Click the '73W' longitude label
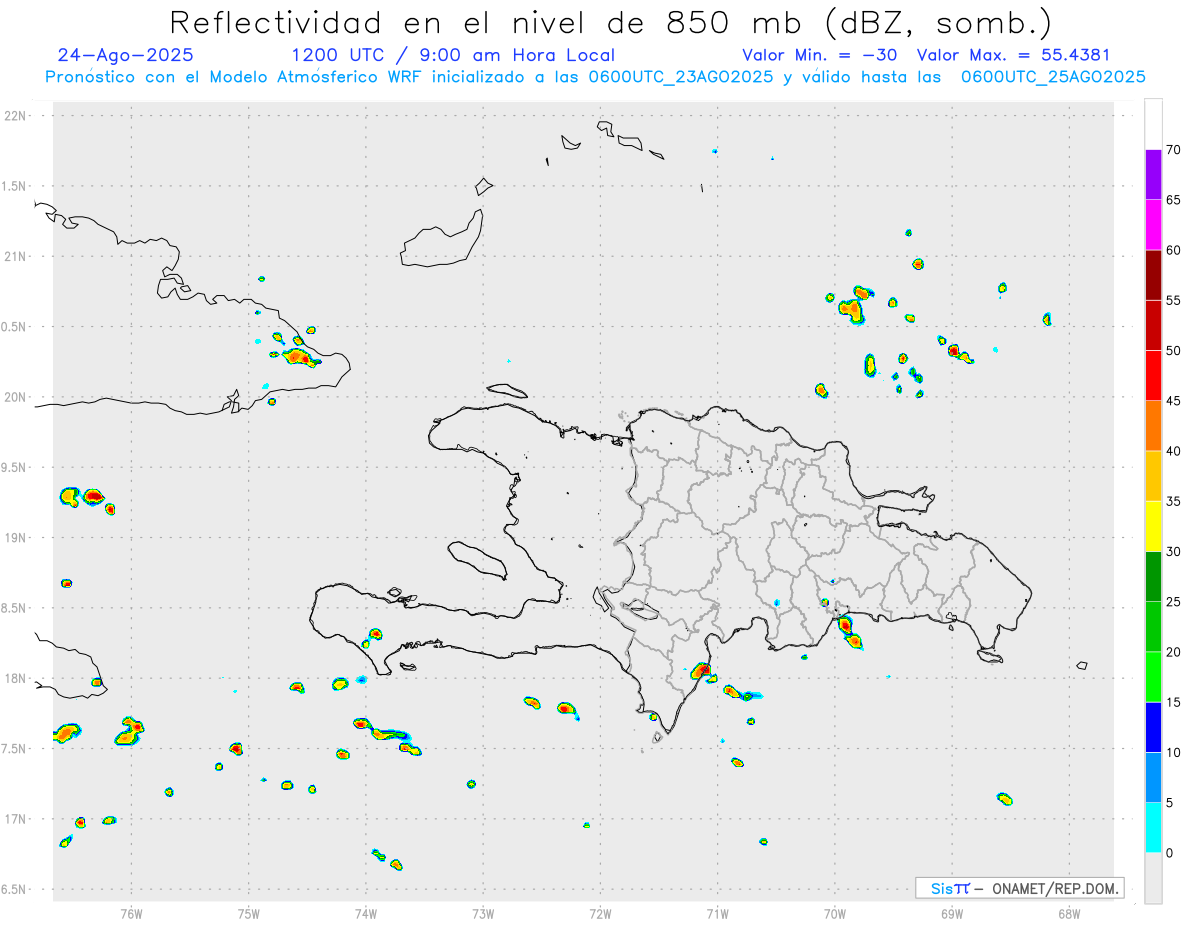Image resolution: width=1200 pixels, height=927 pixels. [x=483, y=914]
